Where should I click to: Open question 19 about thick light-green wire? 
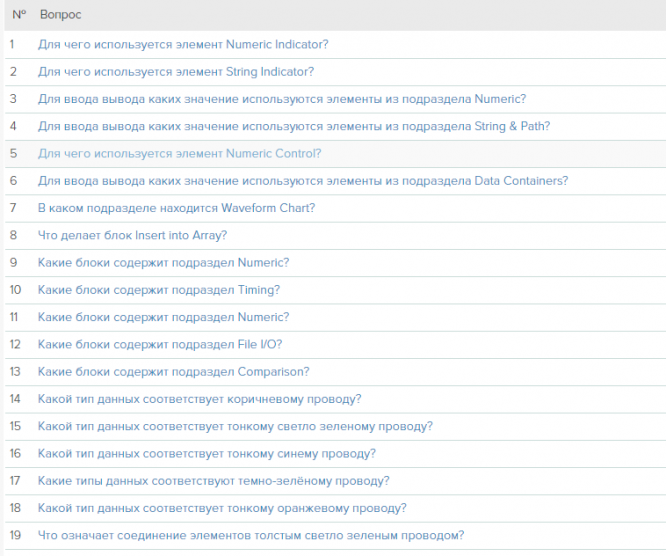coord(251,535)
